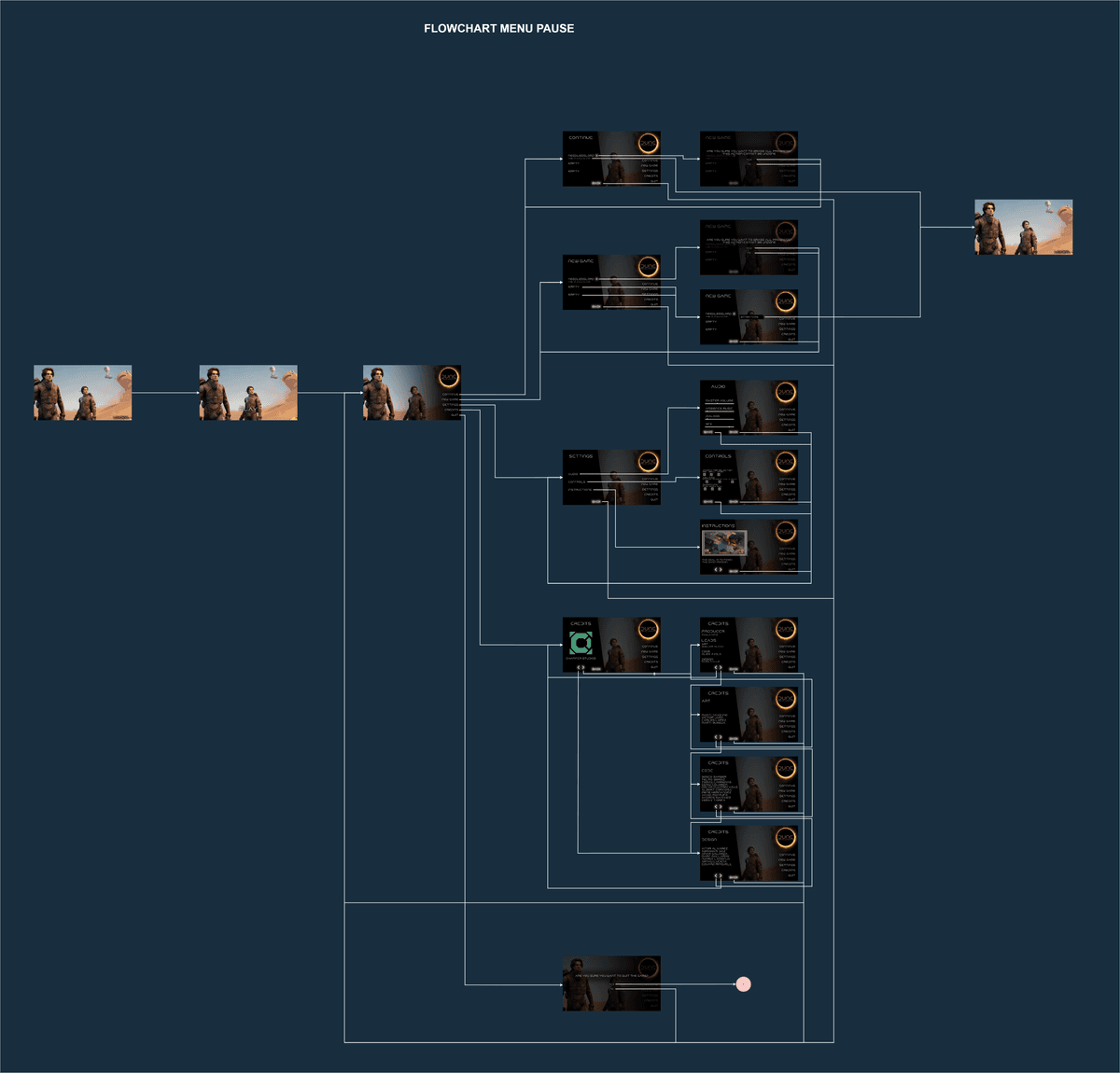Select the quit confirmation screen thumbnail
The height and width of the screenshot is (1073, 1120).
611,983
